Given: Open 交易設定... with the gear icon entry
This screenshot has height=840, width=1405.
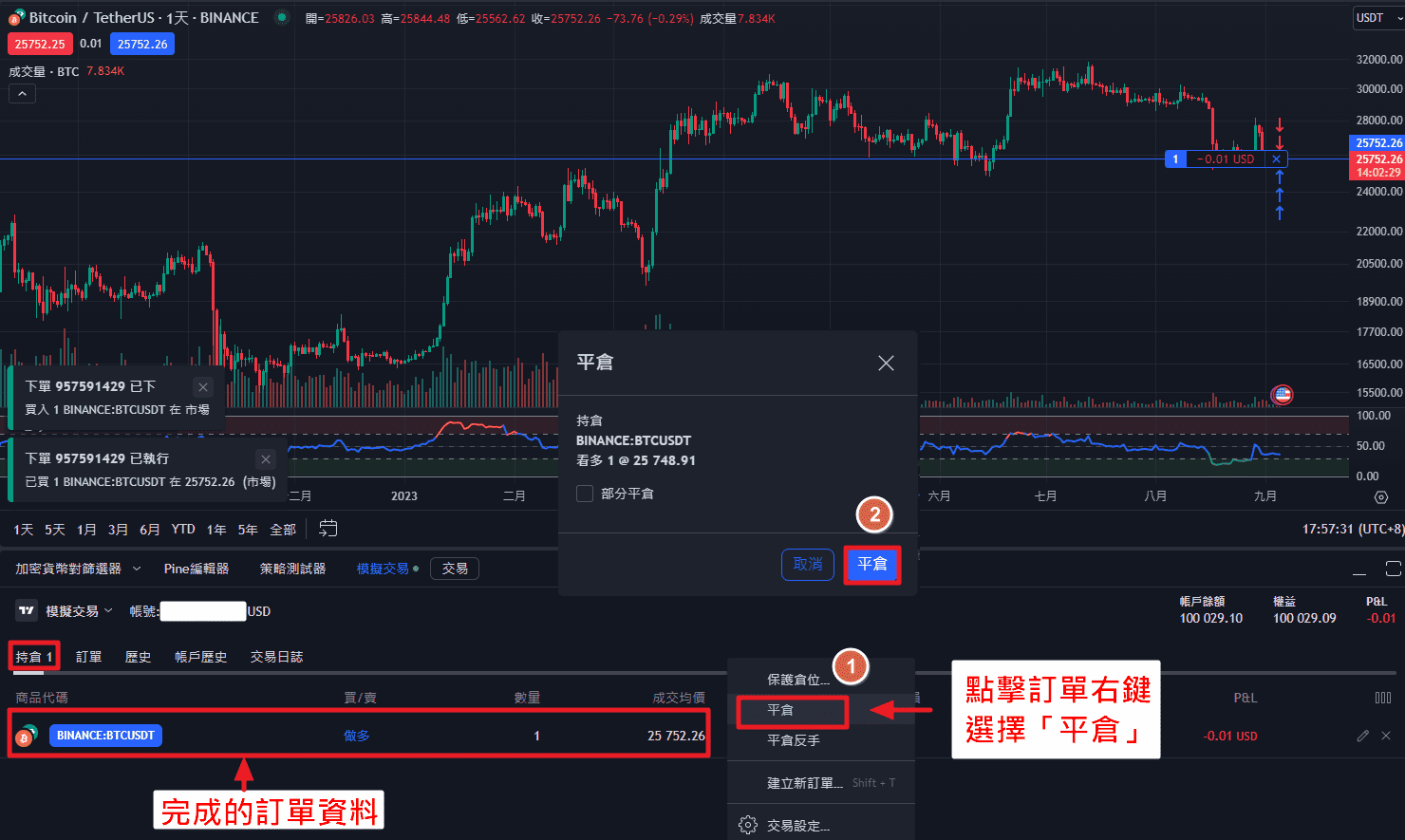Looking at the screenshot, I should 820,826.
